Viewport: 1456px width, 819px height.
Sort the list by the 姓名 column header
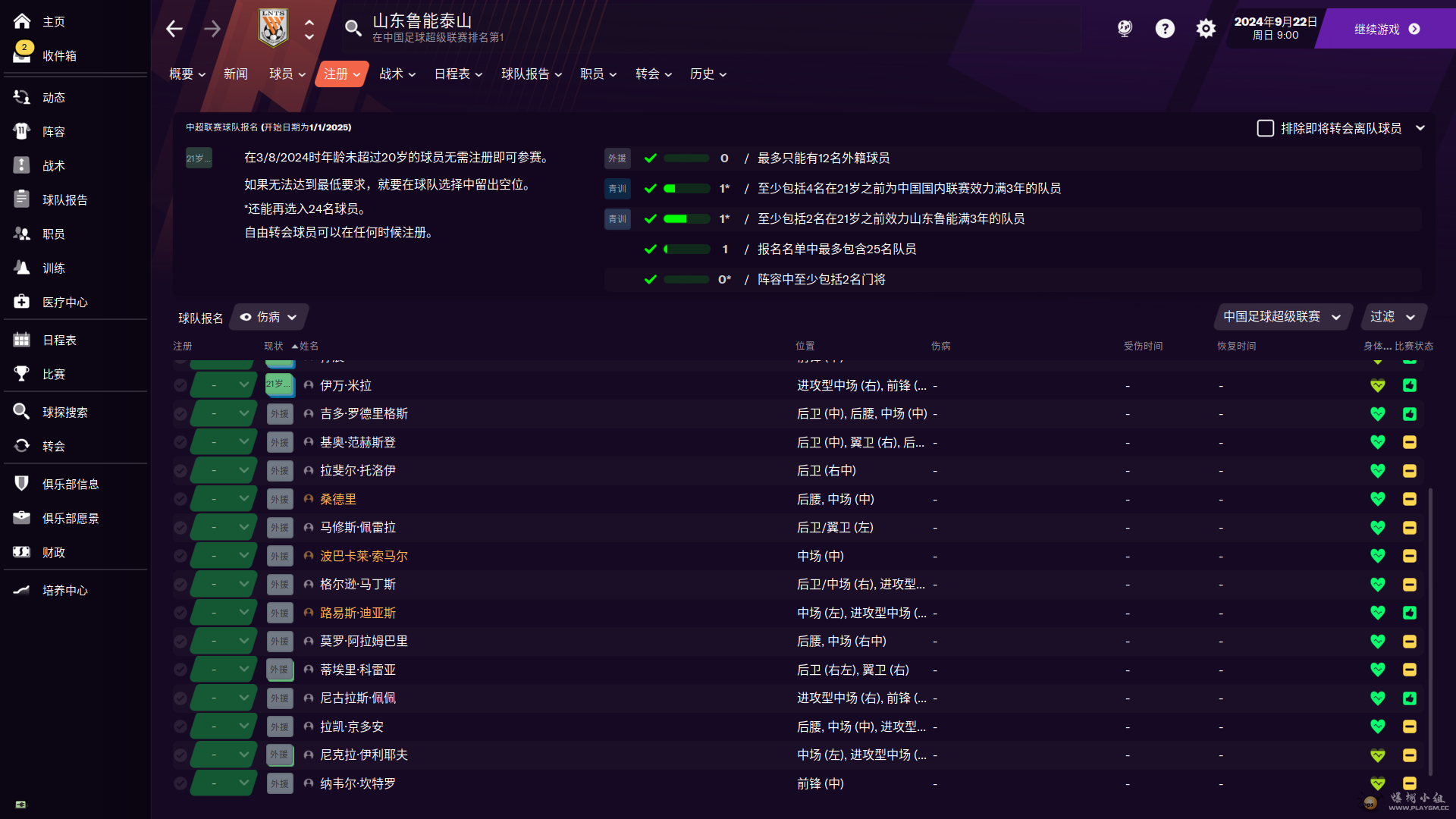click(308, 346)
